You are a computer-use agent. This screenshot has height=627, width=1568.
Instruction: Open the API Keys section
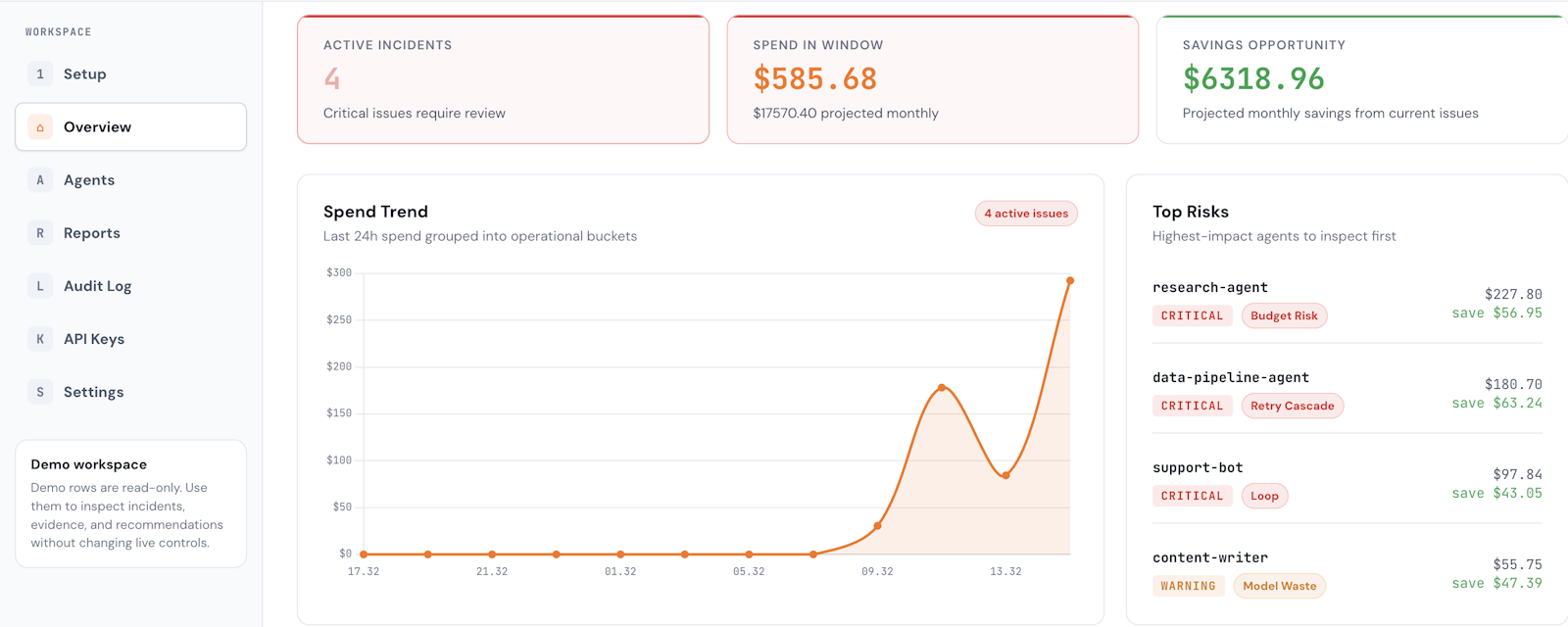[x=130, y=339]
